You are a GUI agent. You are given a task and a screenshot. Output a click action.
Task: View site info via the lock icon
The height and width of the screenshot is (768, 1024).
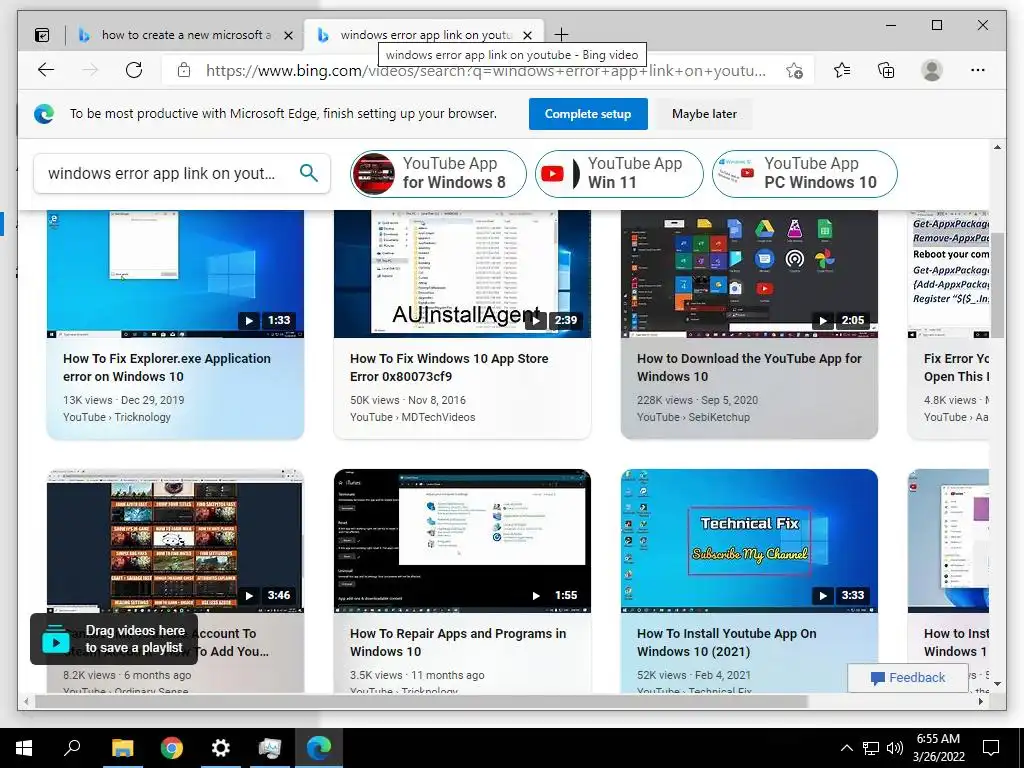click(x=184, y=70)
